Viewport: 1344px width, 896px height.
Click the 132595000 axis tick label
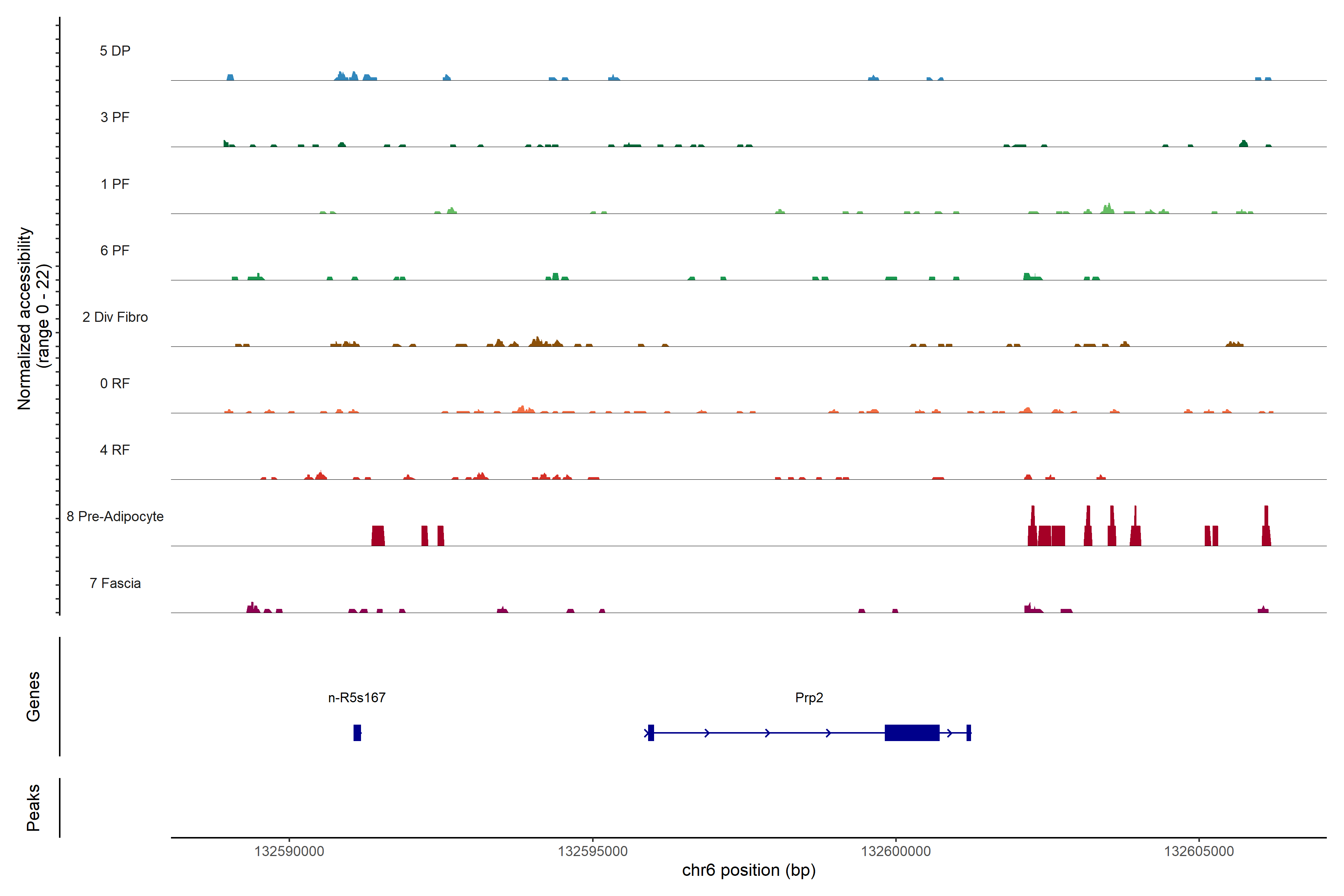pos(592,852)
